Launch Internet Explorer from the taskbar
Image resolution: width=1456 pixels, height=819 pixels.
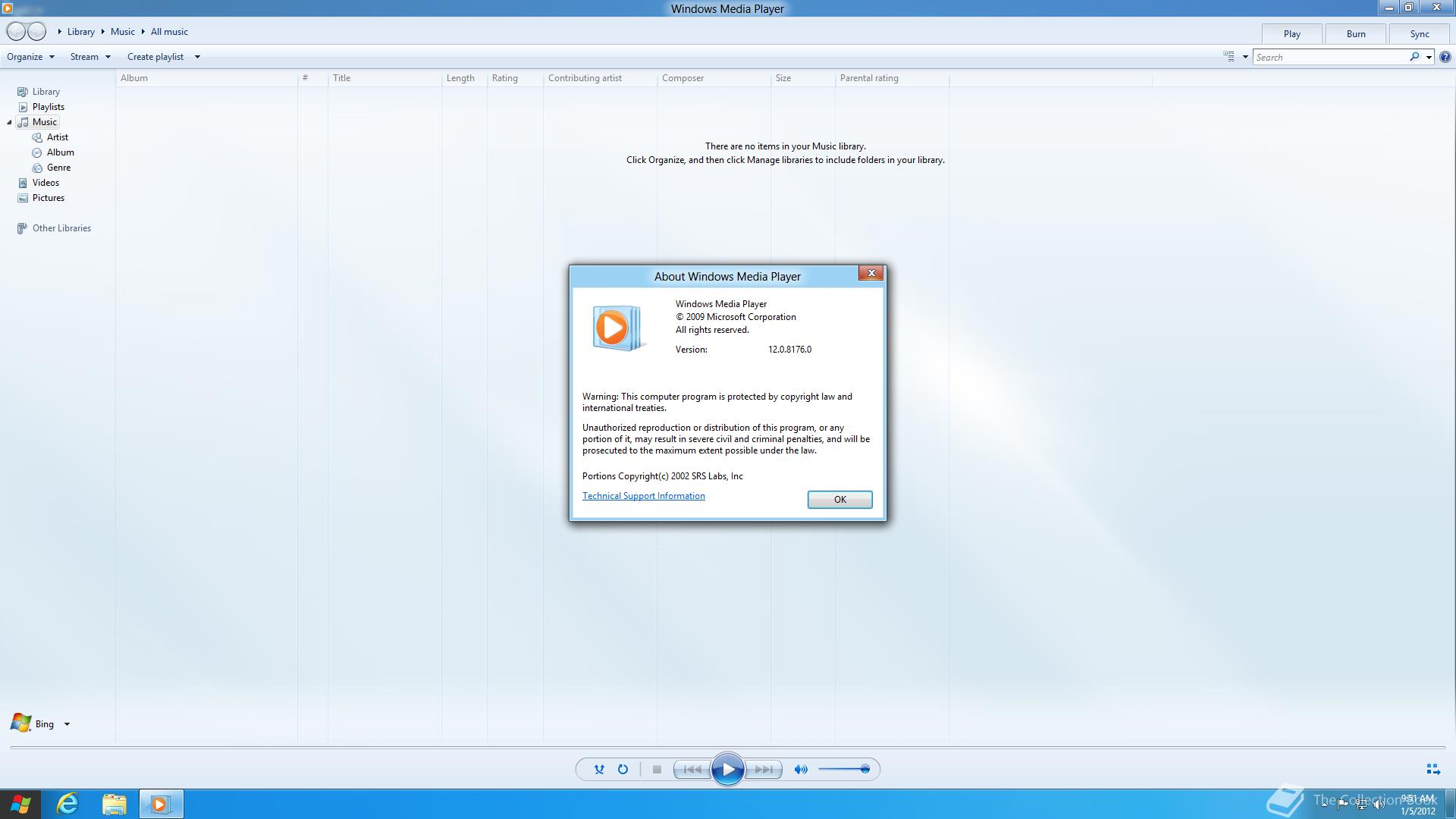[67, 804]
